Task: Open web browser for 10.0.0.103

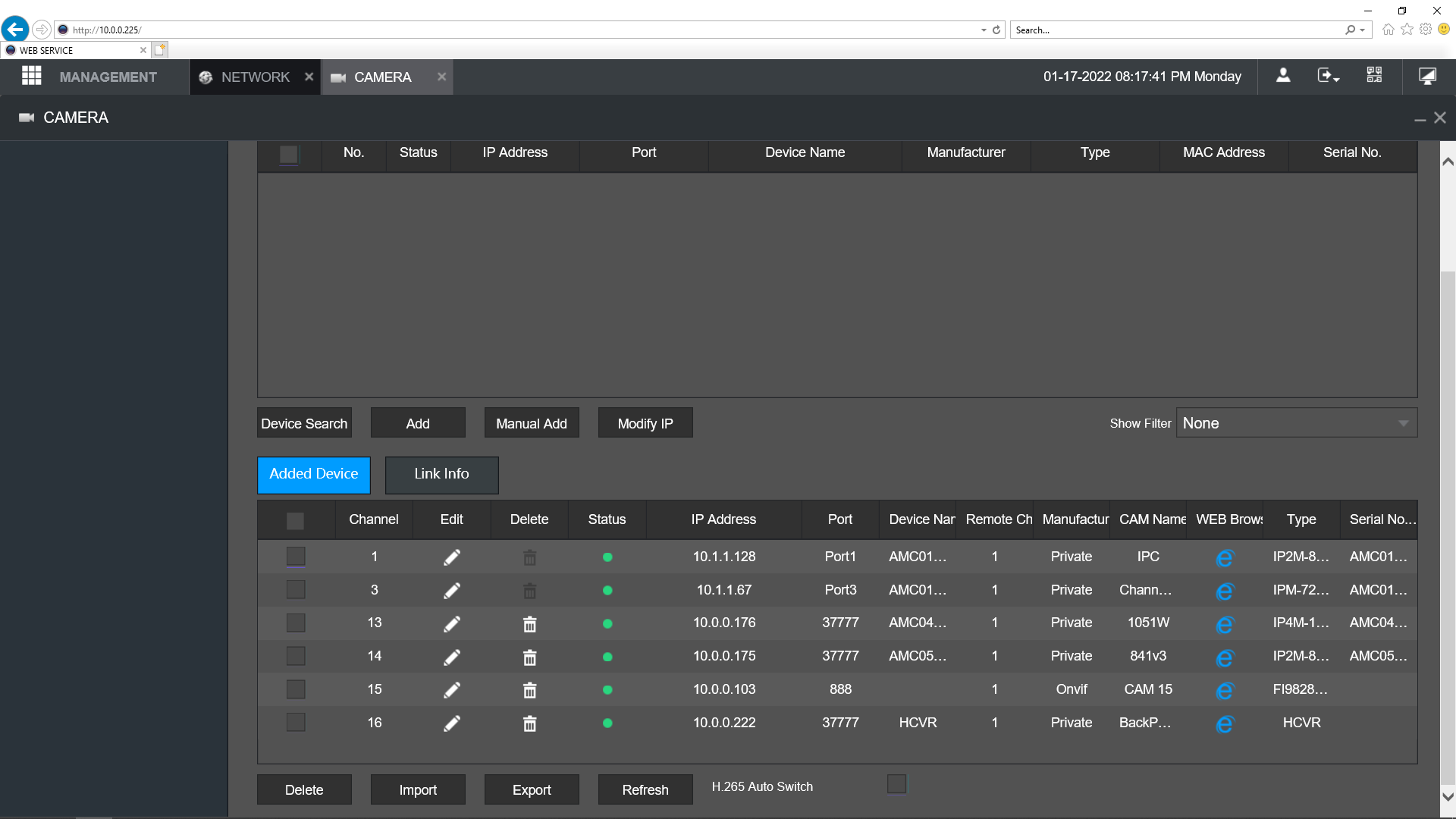Action: [x=1225, y=691]
